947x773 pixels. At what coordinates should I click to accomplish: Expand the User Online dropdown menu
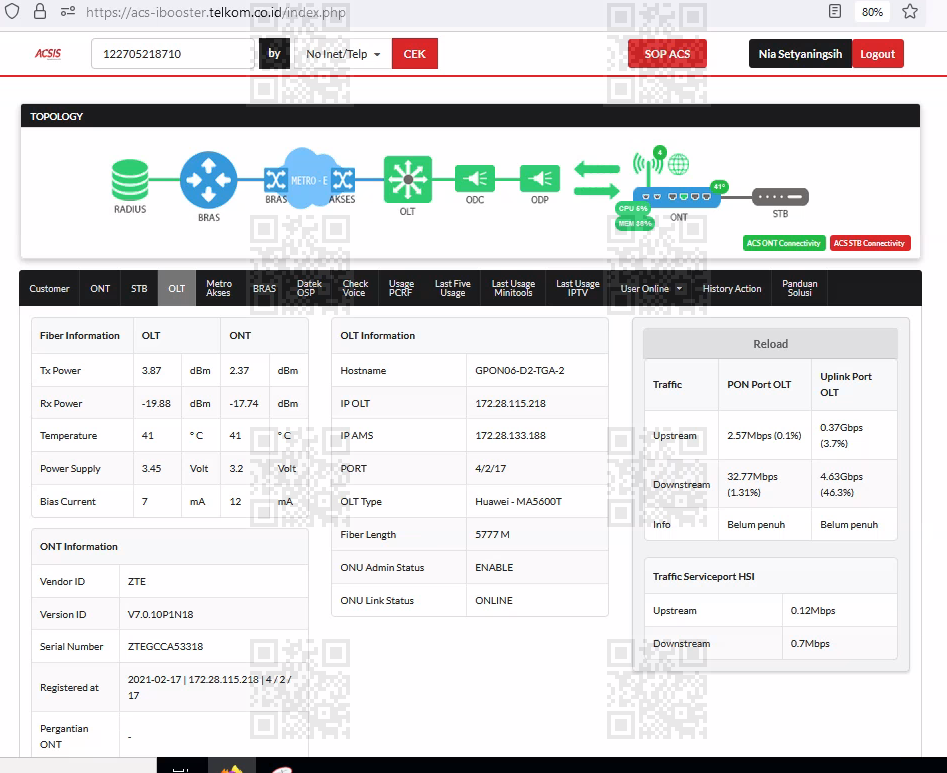[651, 289]
